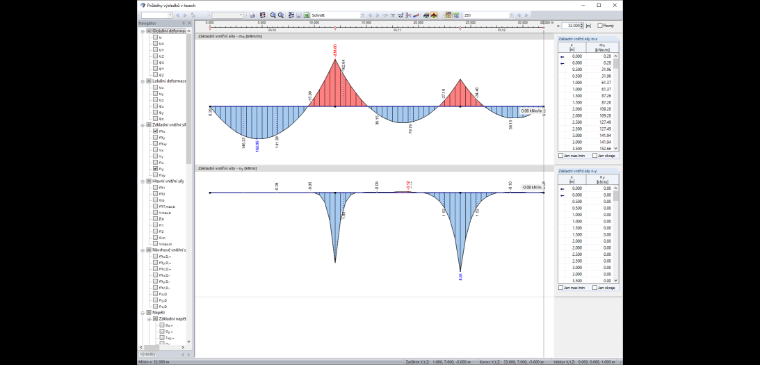
Task: Select the Napětí category in the navigator
Action: click(158, 313)
